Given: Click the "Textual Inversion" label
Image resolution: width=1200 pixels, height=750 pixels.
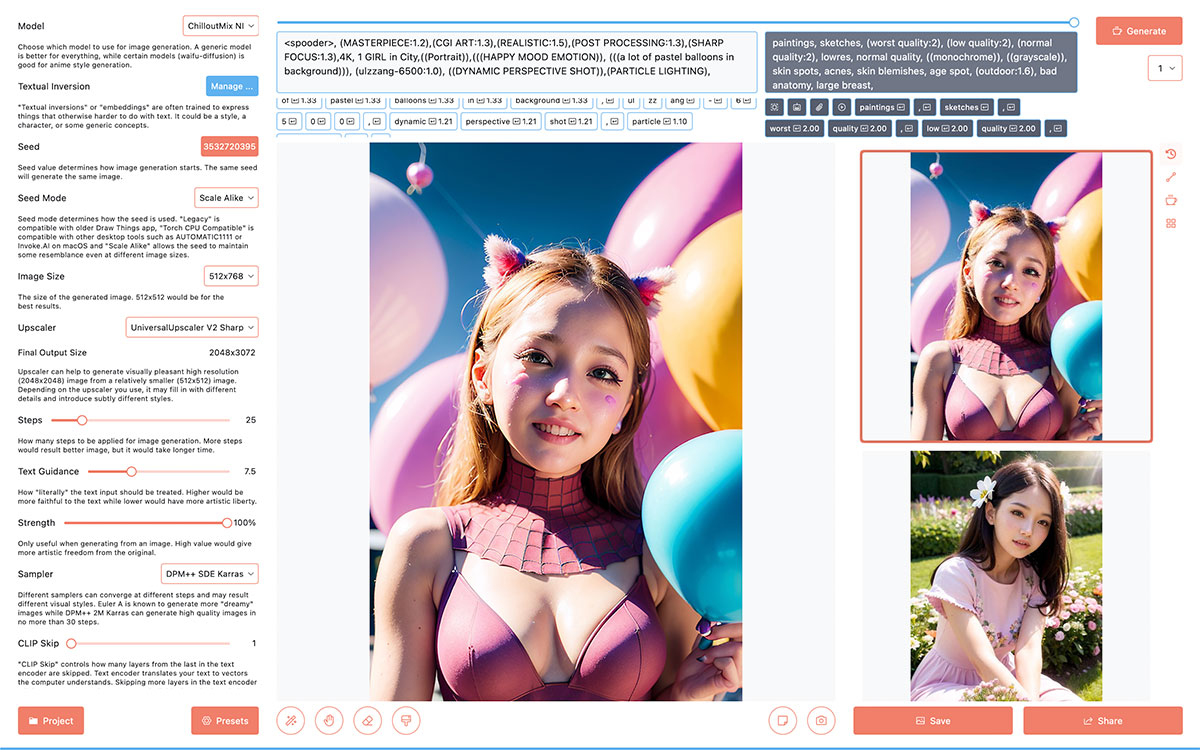Looking at the screenshot, I should 53,87.
